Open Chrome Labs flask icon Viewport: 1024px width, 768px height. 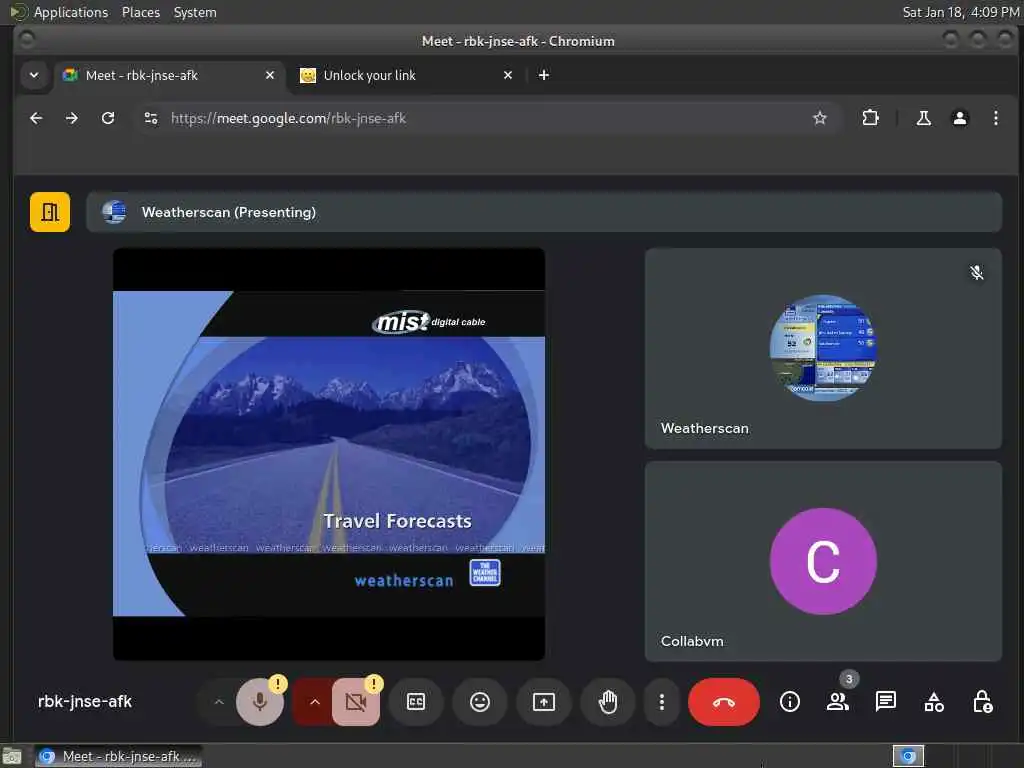coord(923,118)
